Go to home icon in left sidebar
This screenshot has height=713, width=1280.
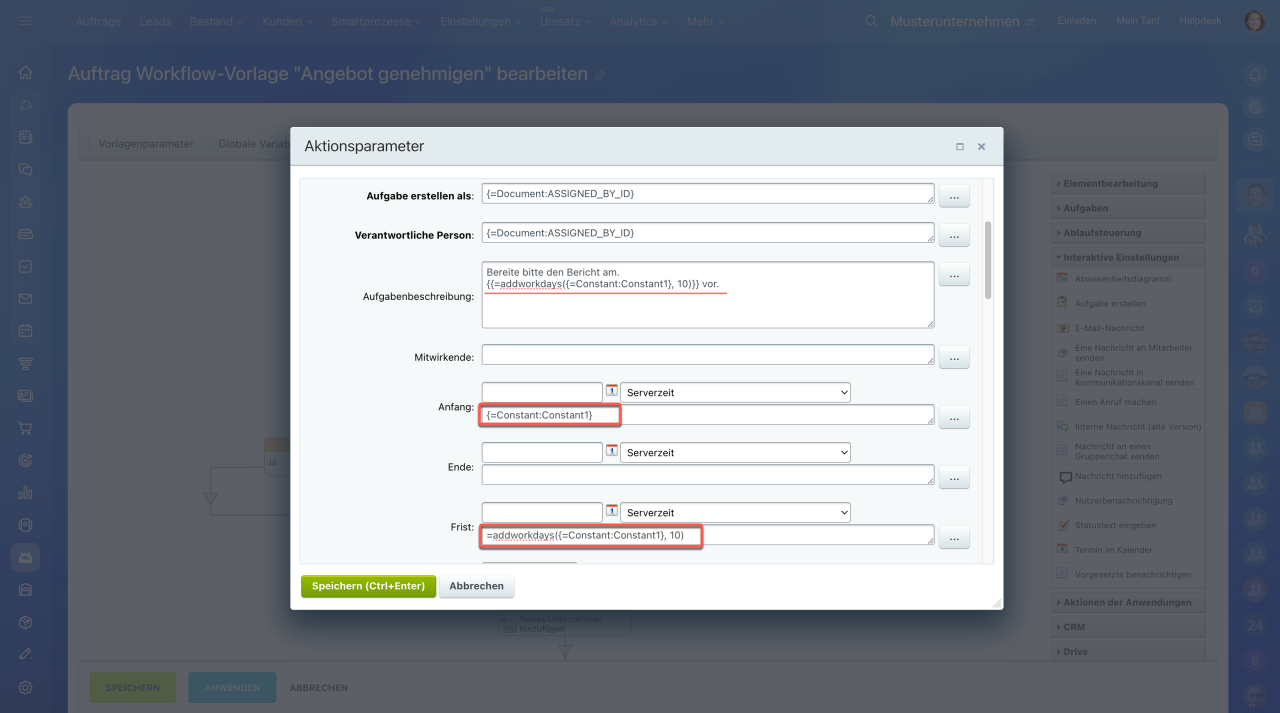tap(25, 72)
